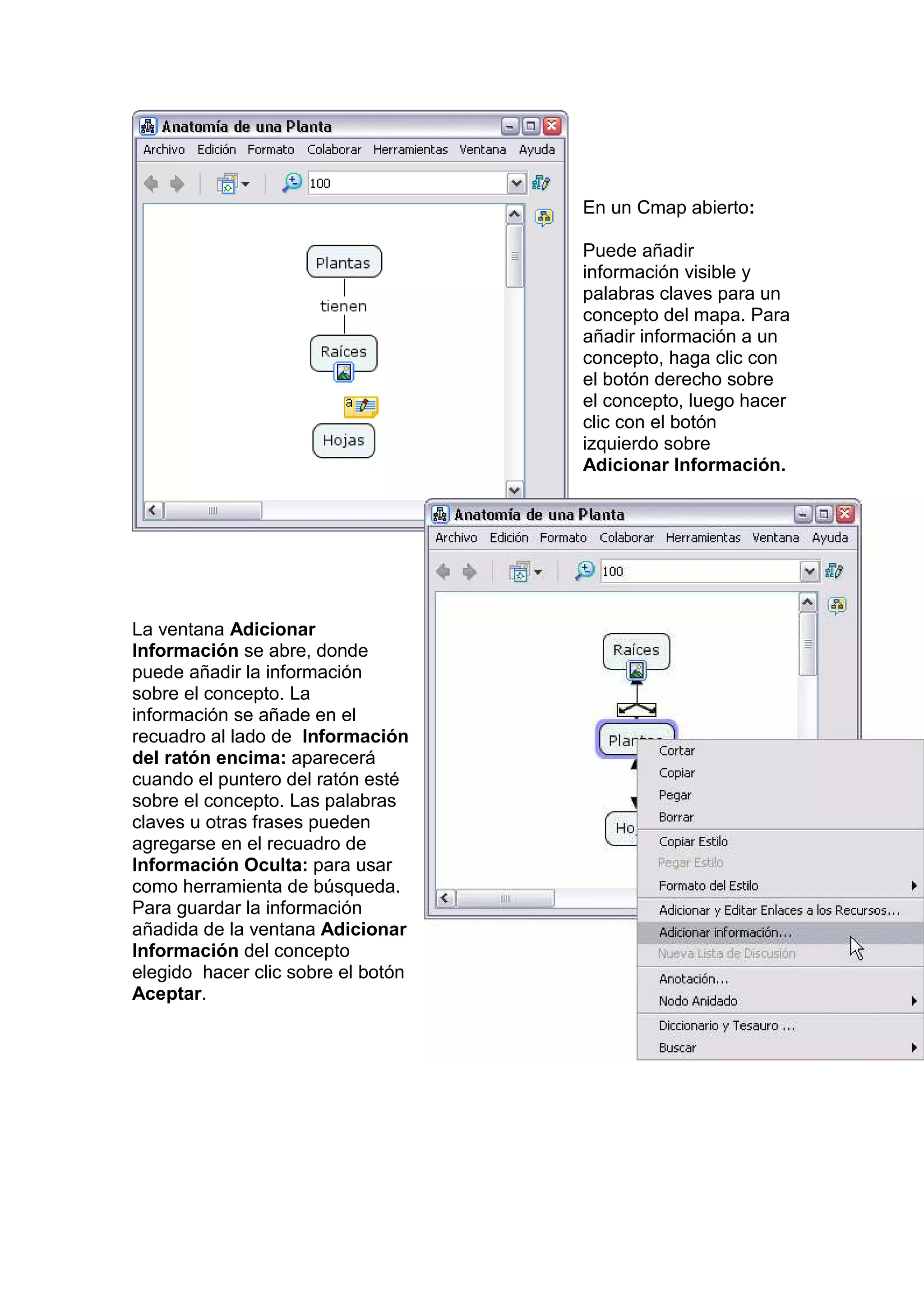Screen dimensions: 924x1308
Task: Open views icon dropdown in lower window toolbar
Action: coord(526,571)
